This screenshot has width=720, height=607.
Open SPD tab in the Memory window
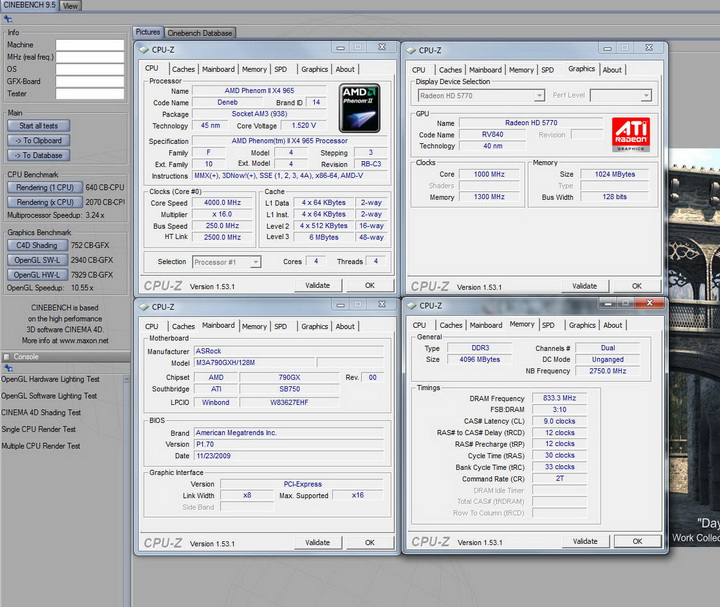(x=548, y=325)
